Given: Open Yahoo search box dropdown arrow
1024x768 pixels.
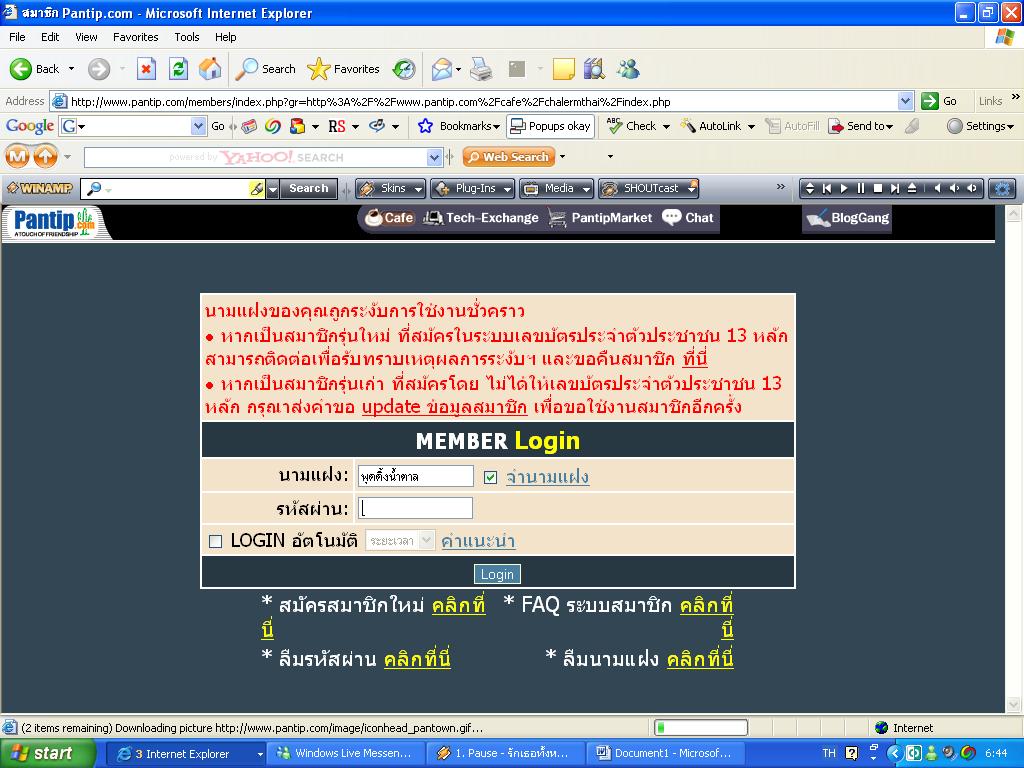Looking at the screenshot, I should pos(434,157).
